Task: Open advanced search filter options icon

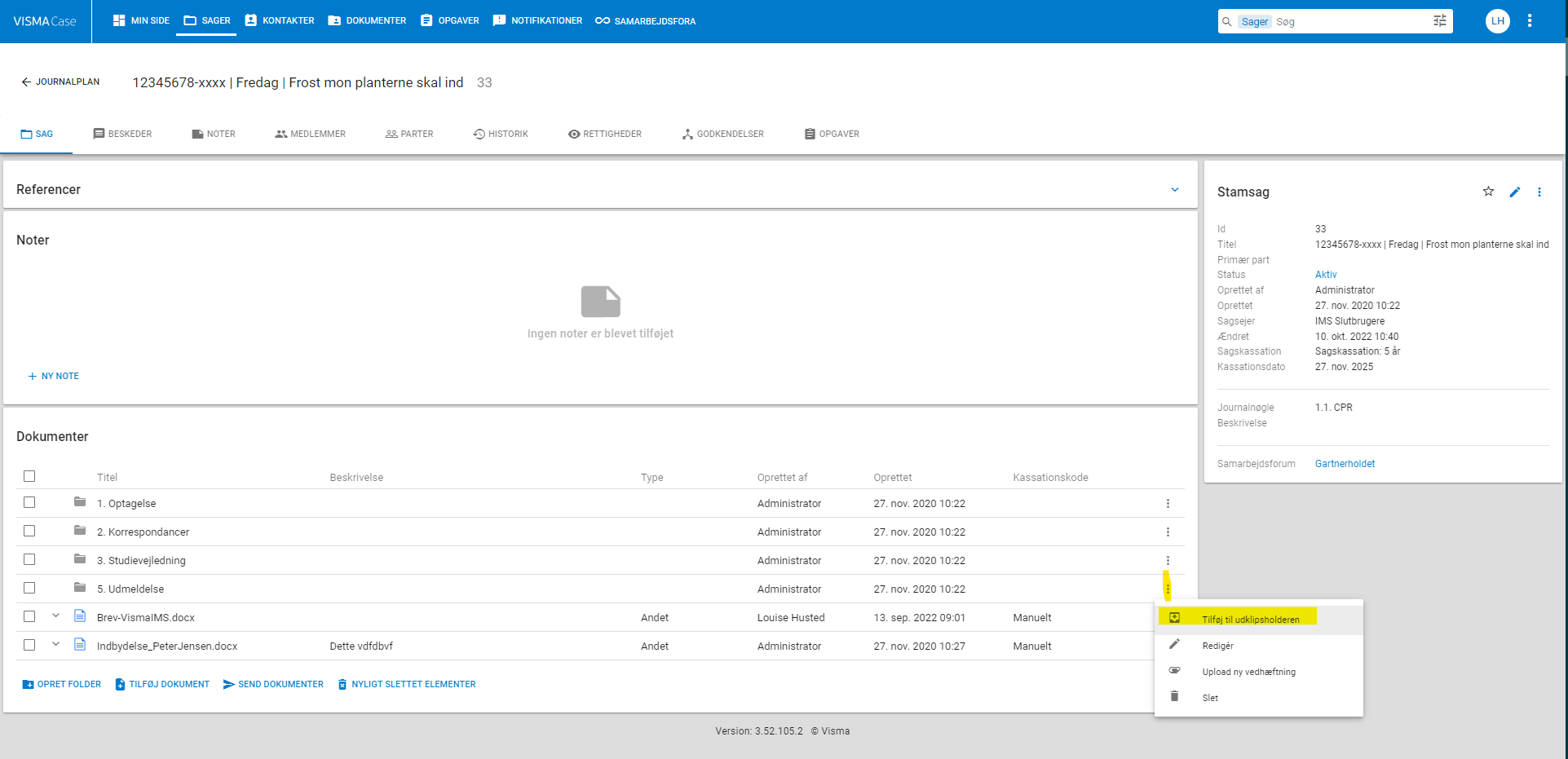Action: tap(1440, 21)
